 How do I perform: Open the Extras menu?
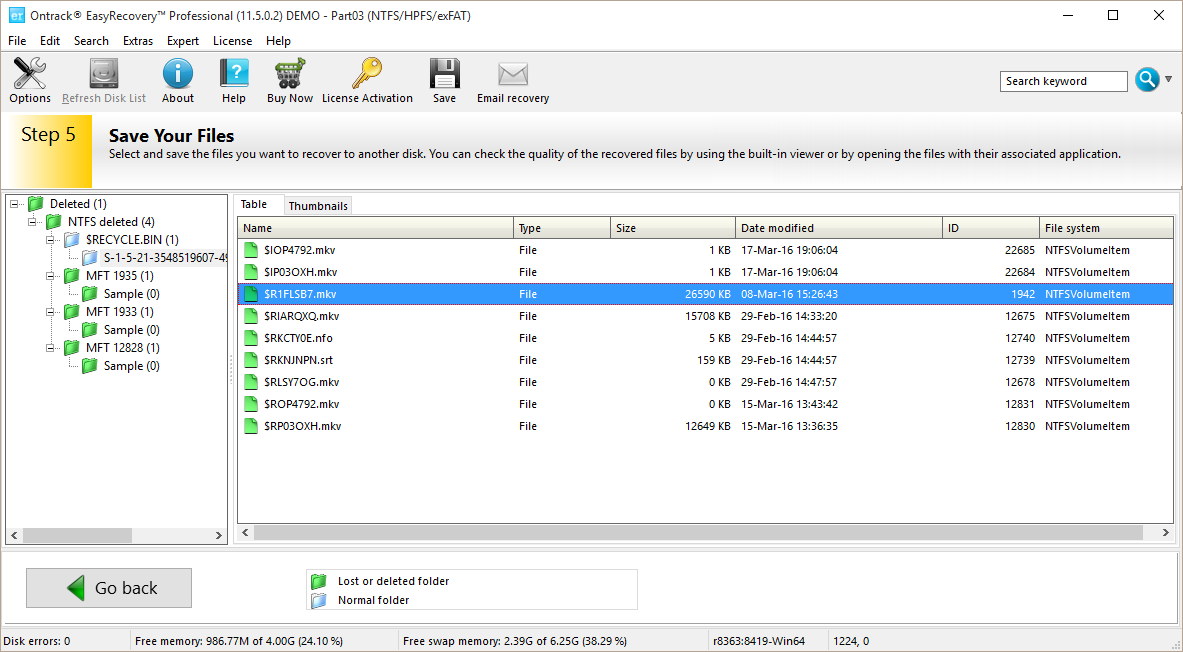[x=138, y=41]
